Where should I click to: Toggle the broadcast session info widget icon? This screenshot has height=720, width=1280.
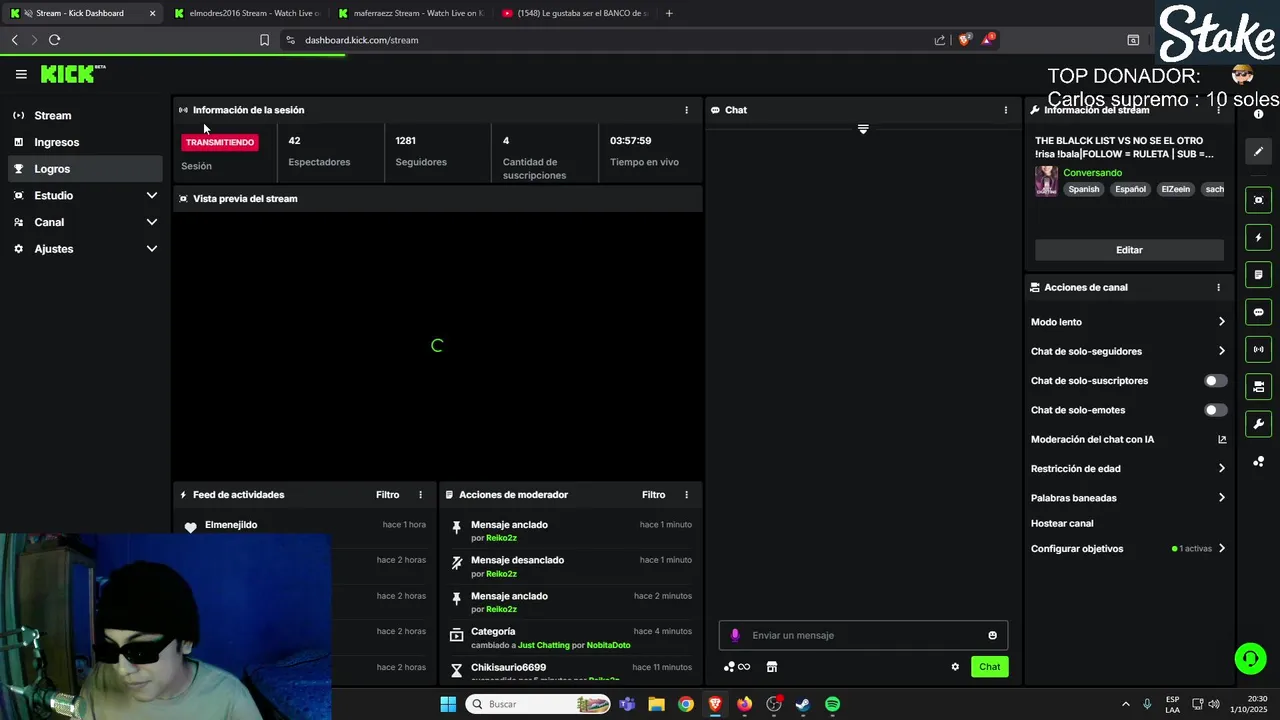[x=1258, y=349]
